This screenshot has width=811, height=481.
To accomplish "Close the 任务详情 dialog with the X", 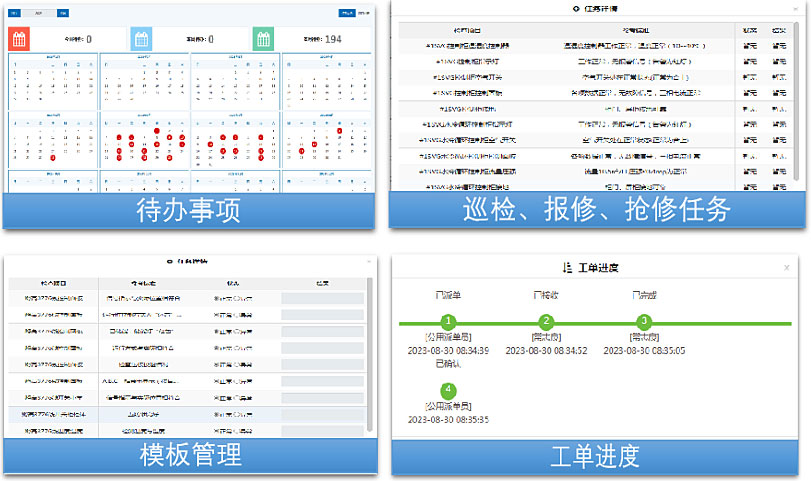I will pos(795,8).
